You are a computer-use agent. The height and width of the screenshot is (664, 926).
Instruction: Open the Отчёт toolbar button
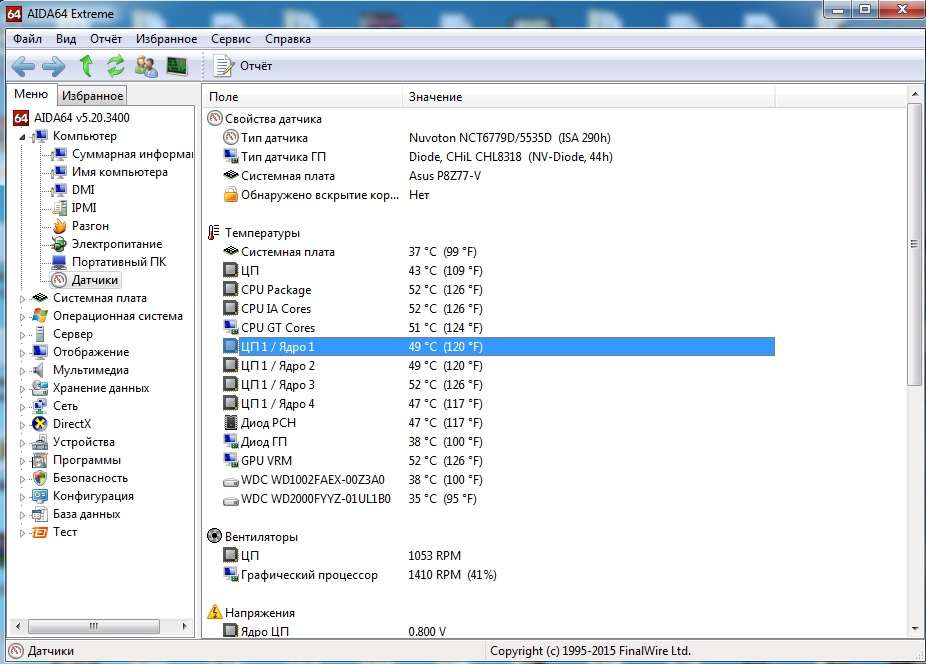(243, 66)
